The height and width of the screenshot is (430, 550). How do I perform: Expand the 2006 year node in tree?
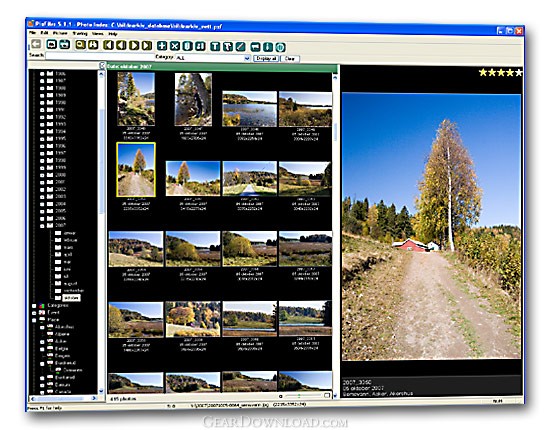[42, 219]
